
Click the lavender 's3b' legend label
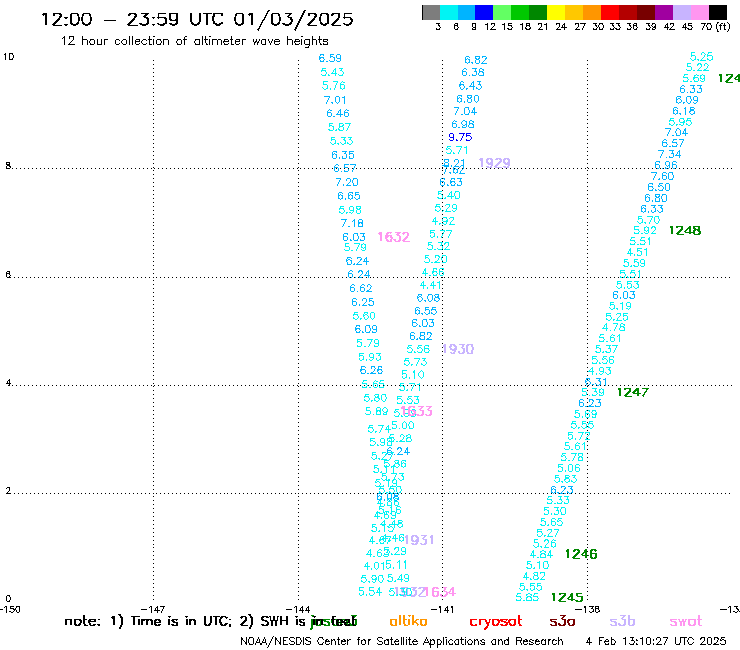point(622,621)
